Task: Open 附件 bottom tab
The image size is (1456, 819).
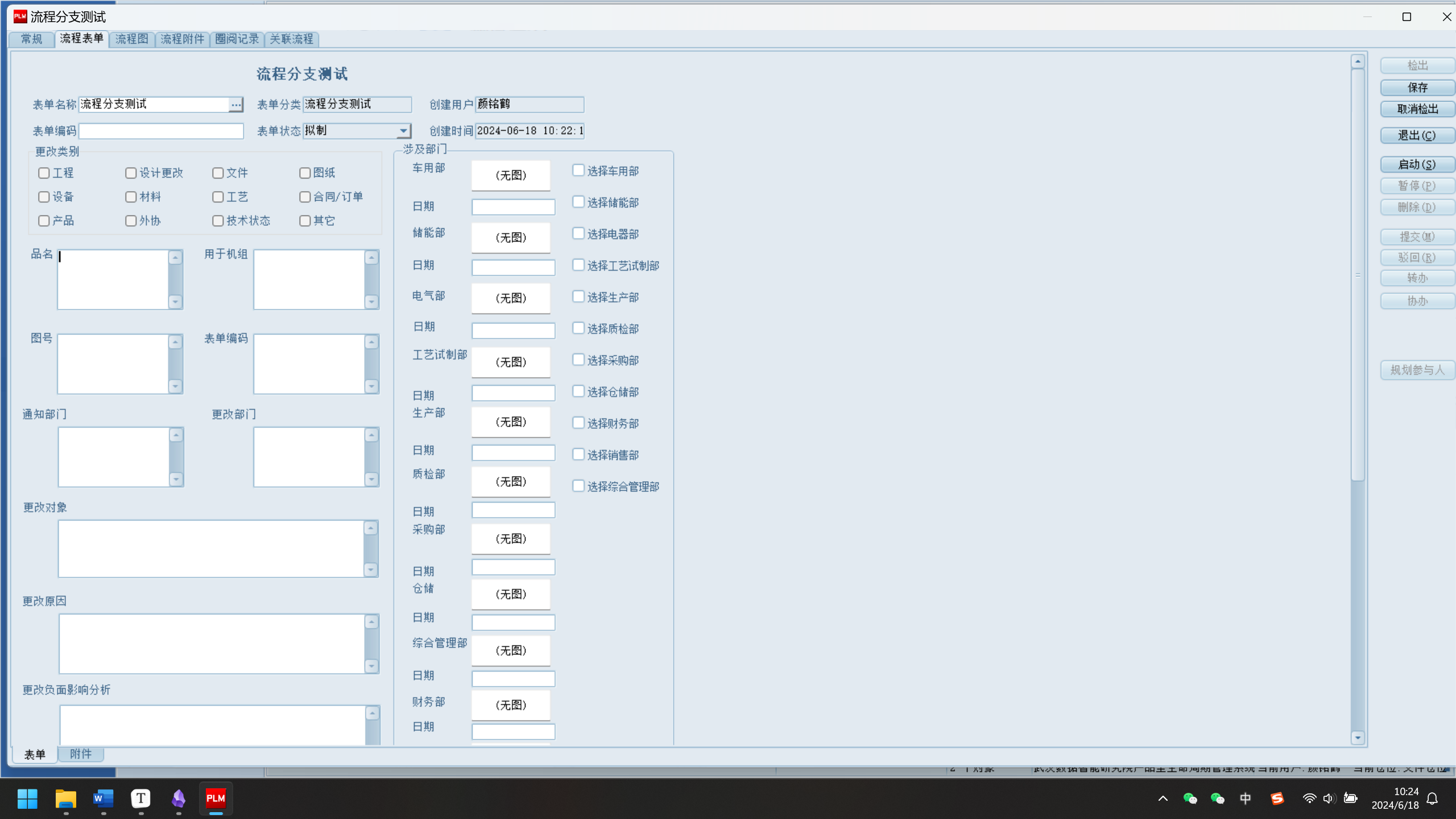Action: [81, 754]
